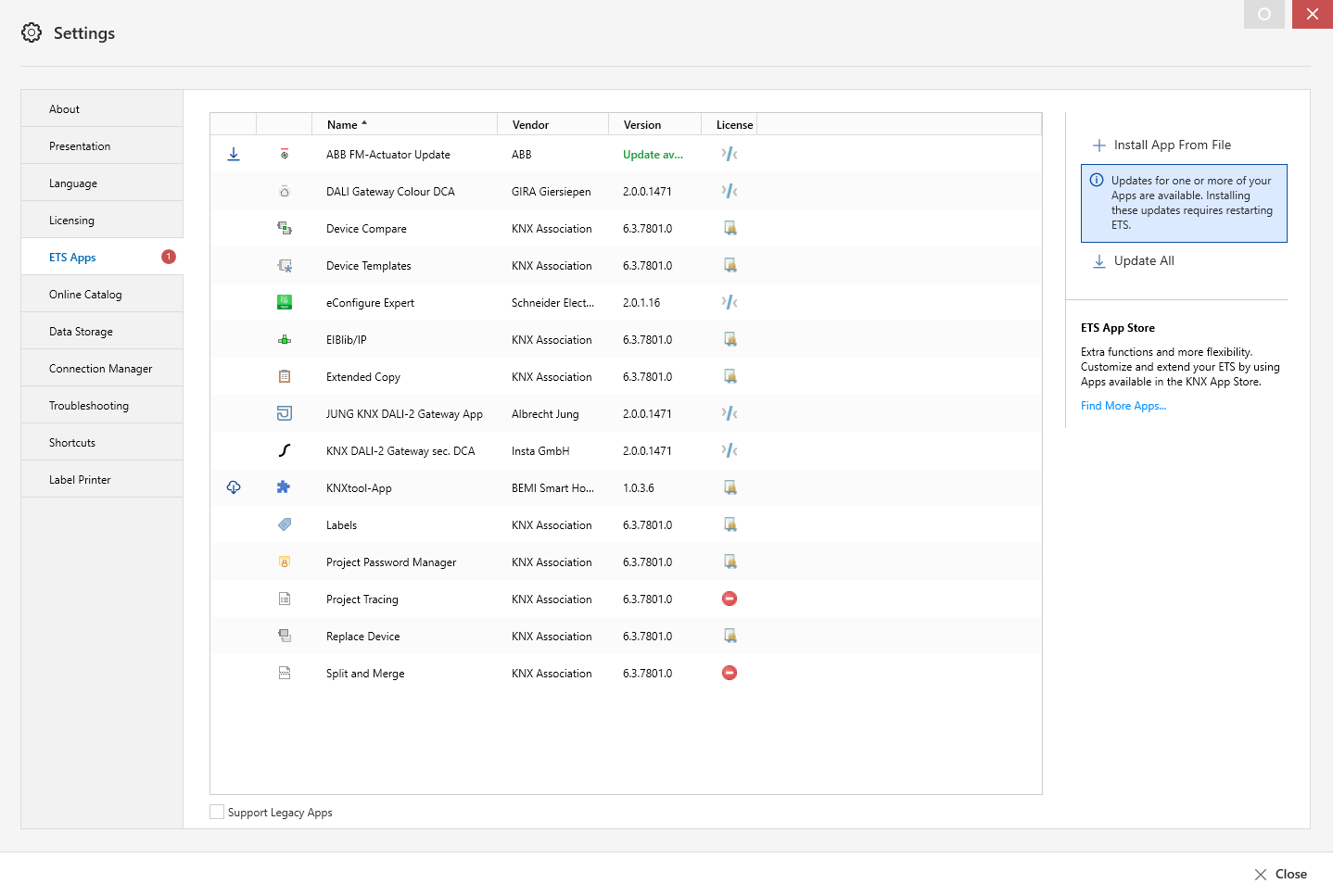Click the KNXtool-App puzzle piece icon
The image size is (1333, 896).
point(284,487)
